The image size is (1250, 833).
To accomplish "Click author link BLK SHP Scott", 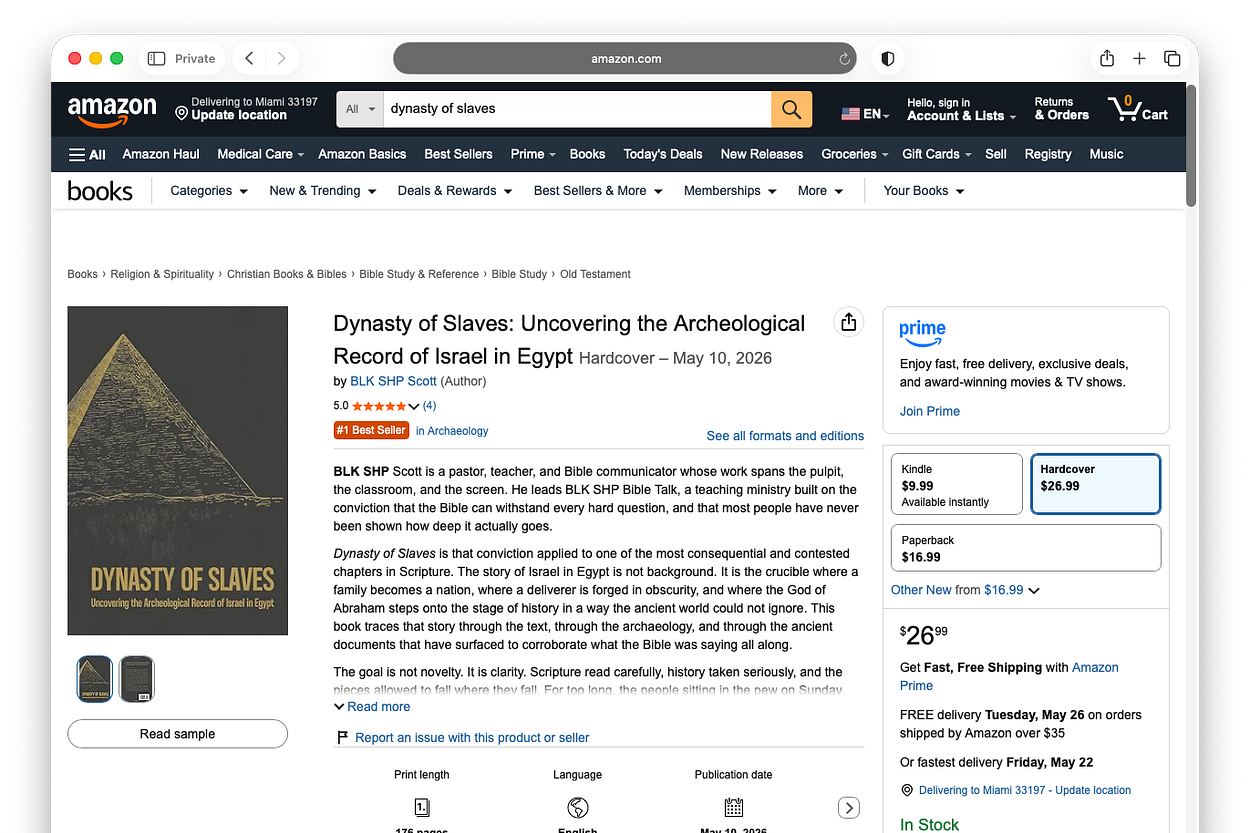I will pos(393,381).
